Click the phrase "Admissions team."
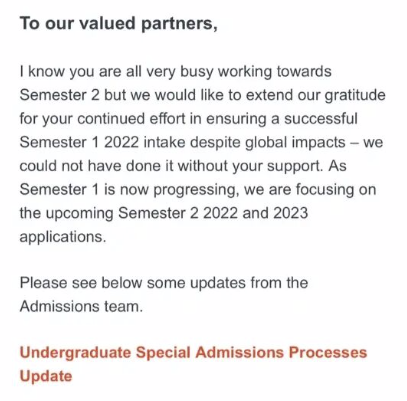 [x=81, y=306]
